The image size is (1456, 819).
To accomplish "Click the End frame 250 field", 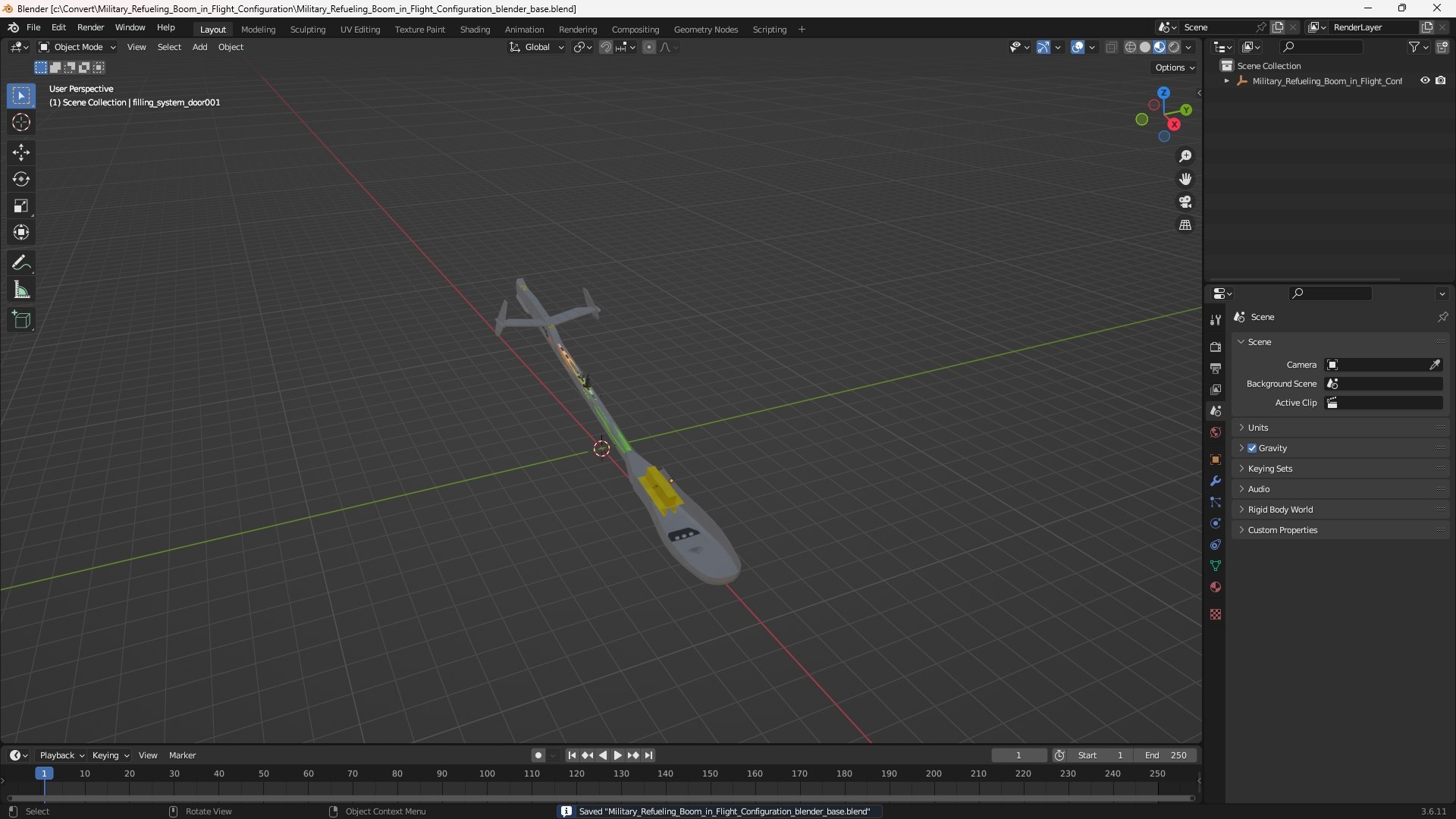I will point(1166,755).
